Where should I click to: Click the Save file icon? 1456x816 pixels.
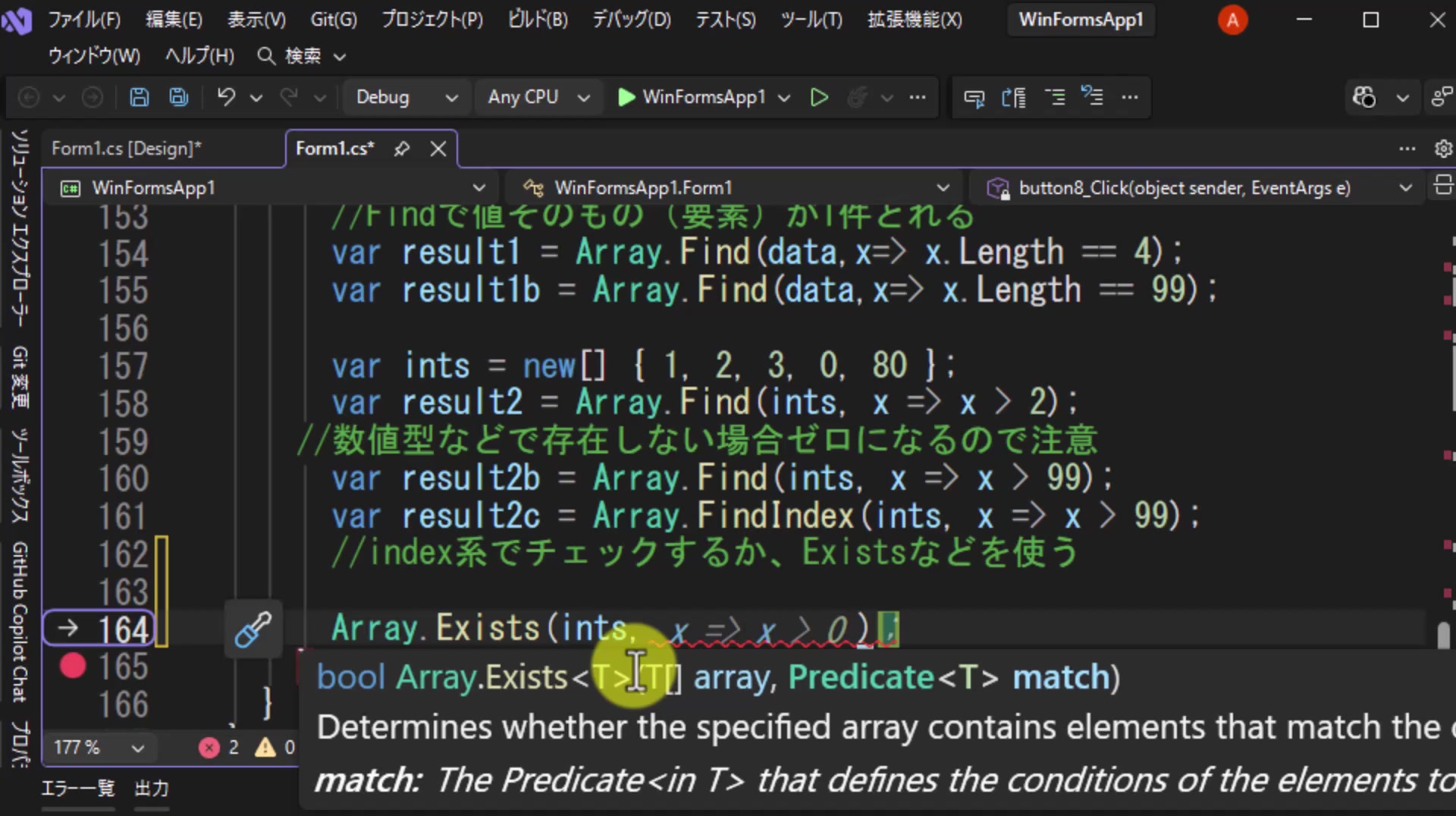point(140,97)
